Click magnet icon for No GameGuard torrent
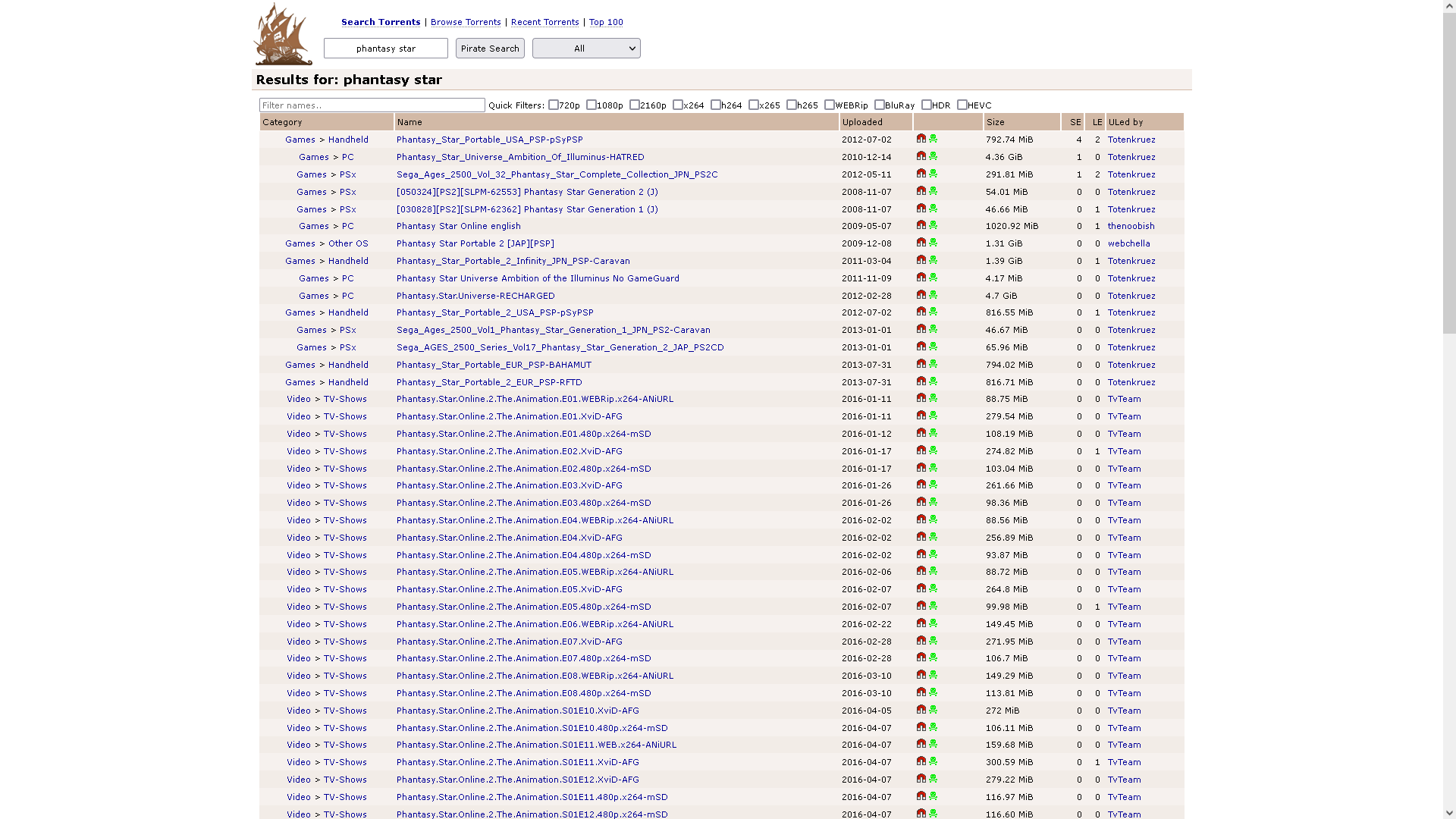The width and height of the screenshot is (1456, 819). coord(921,278)
